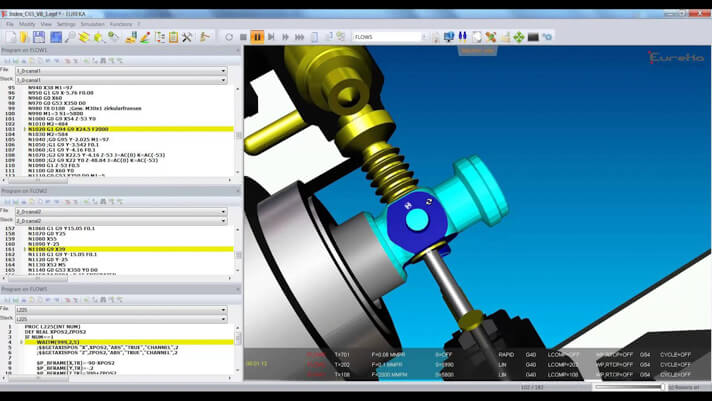Image resolution: width=712 pixels, height=401 pixels.
Task: Open the Modify menu
Action: click(27, 23)
